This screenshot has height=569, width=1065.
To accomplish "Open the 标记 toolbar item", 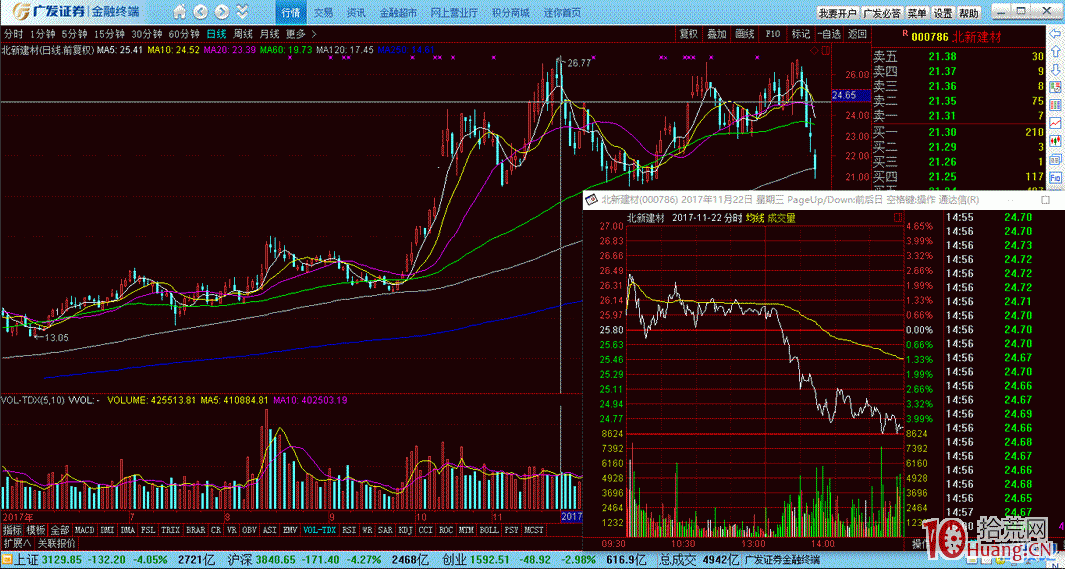I will (800, 34).
